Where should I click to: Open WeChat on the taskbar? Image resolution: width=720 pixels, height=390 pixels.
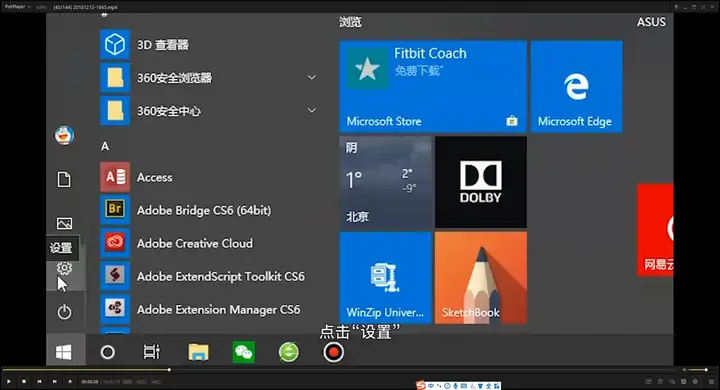click(x=243, y=352)
